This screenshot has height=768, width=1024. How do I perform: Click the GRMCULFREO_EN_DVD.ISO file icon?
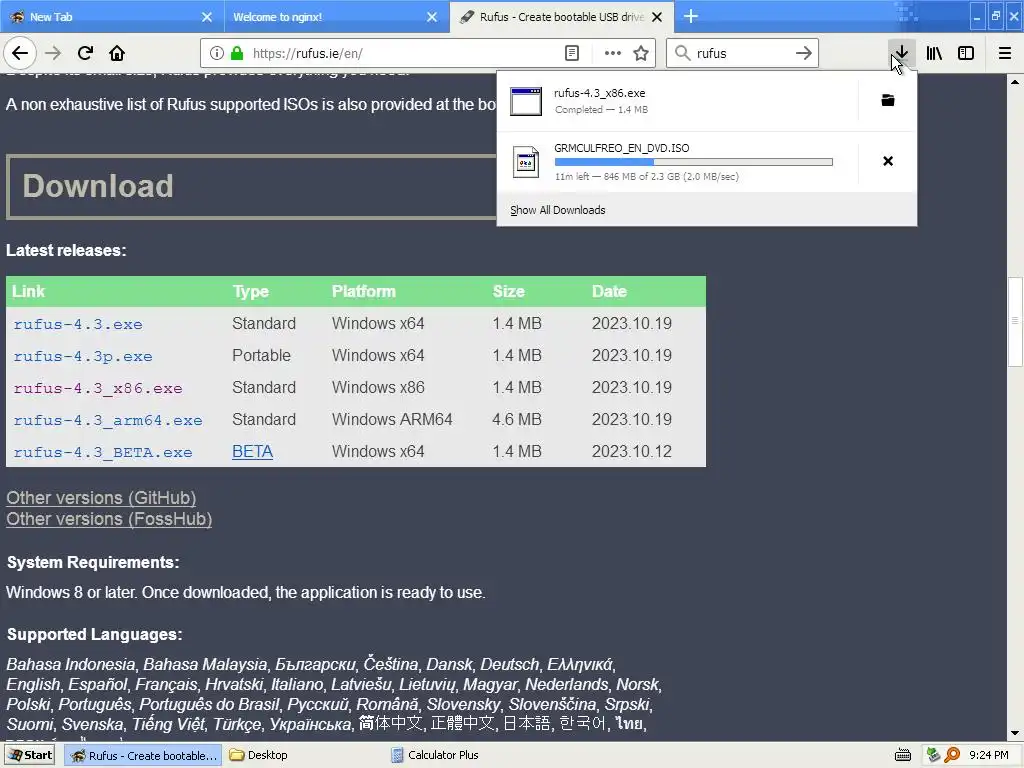[526, 162]
